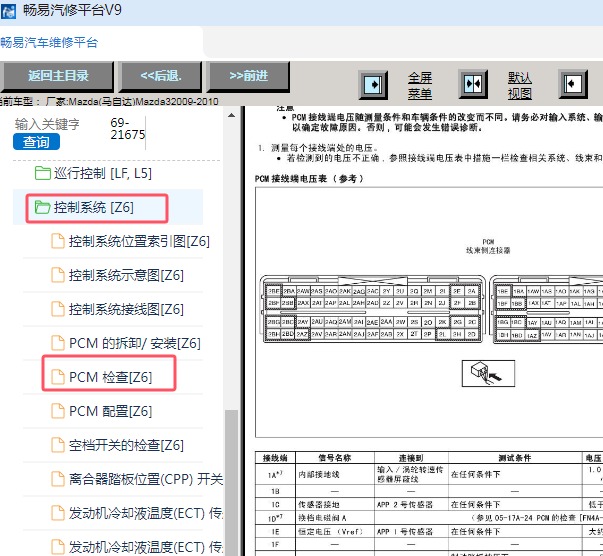Select 控制系统接线图[Z6] entry
This screenshot has width=603, height=556.
point(126,309)
